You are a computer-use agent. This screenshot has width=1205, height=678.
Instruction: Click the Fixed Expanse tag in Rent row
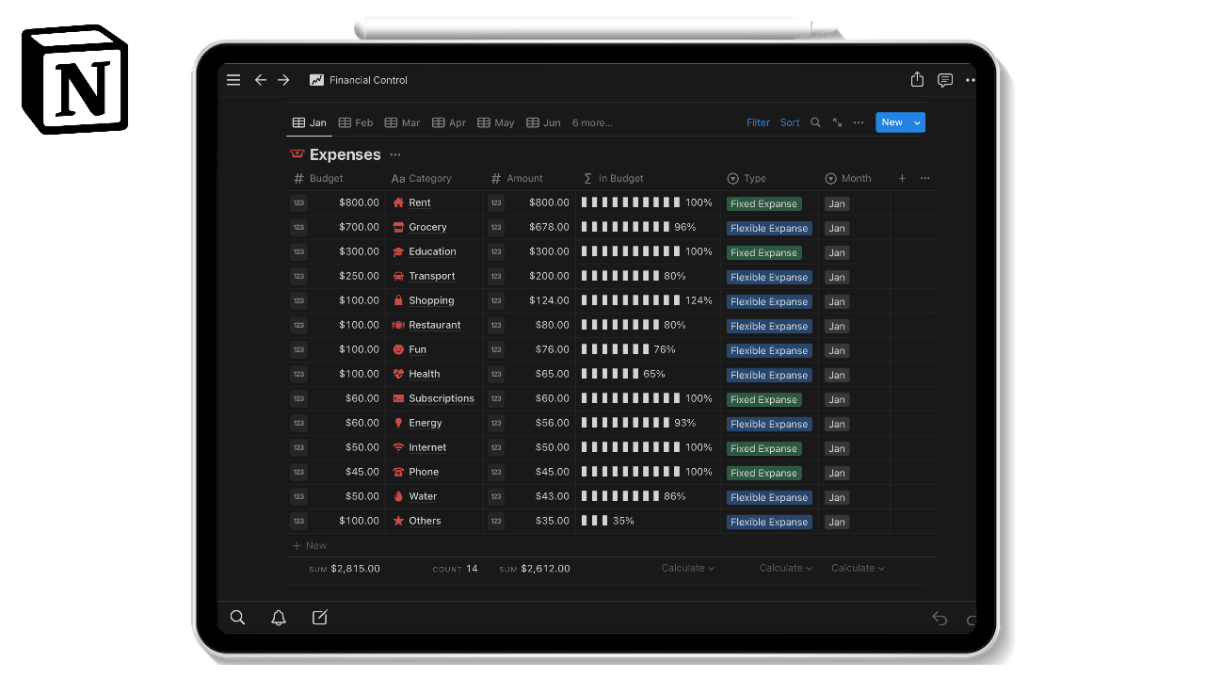pyautogui.click(x=764, y=203)
